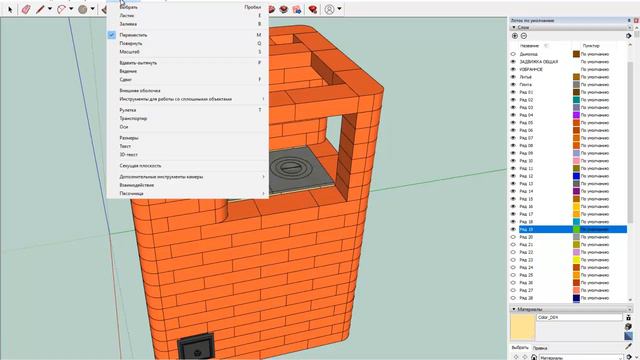Choose Ластик menu entry
Image resolution: width=640 pixels, height=360 pixels.
[x=189, y=16]
